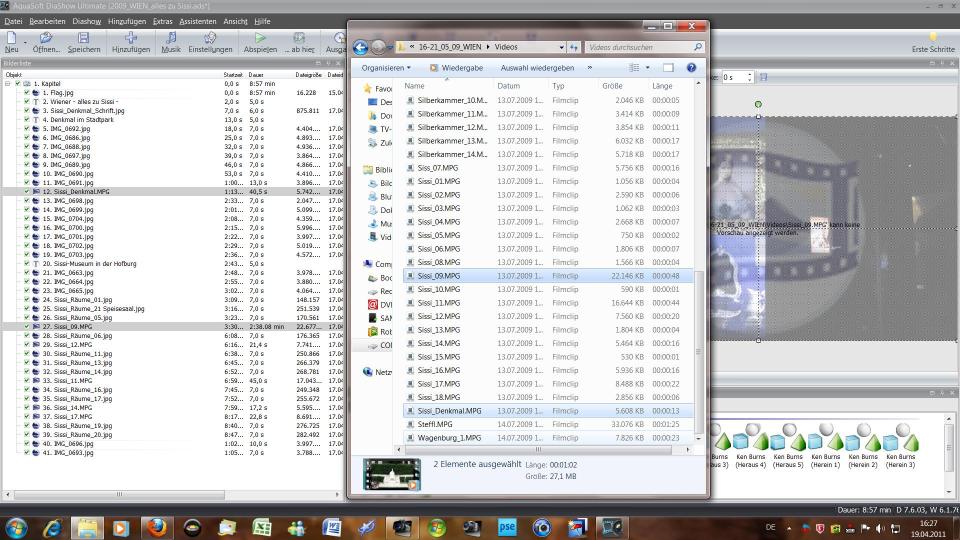Open the Musik toolbar icon

(171, 38)
